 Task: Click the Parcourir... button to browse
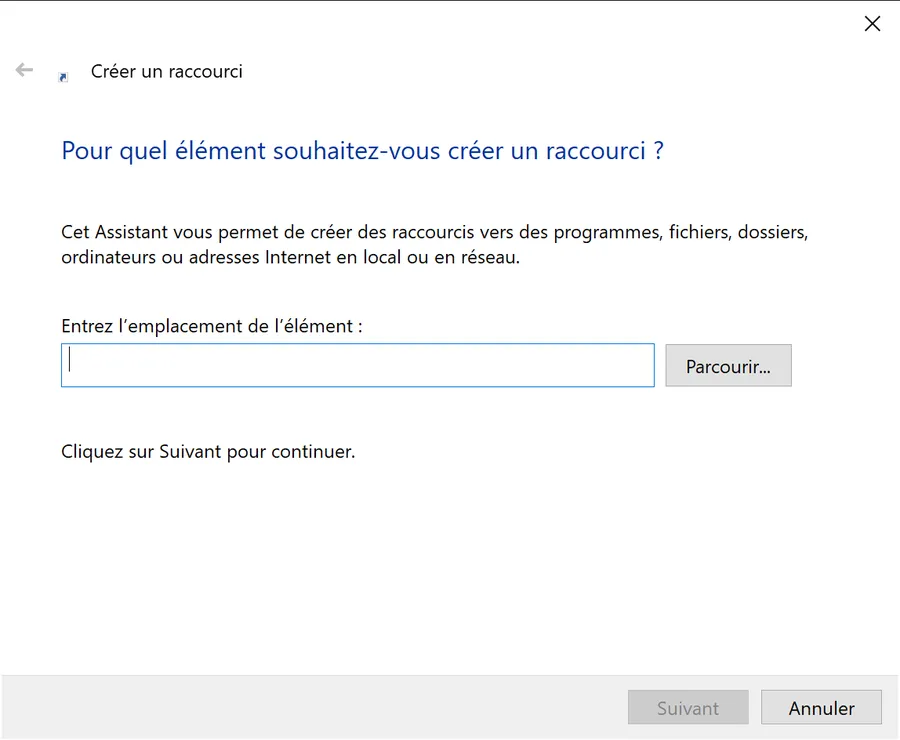coord(728,366)
